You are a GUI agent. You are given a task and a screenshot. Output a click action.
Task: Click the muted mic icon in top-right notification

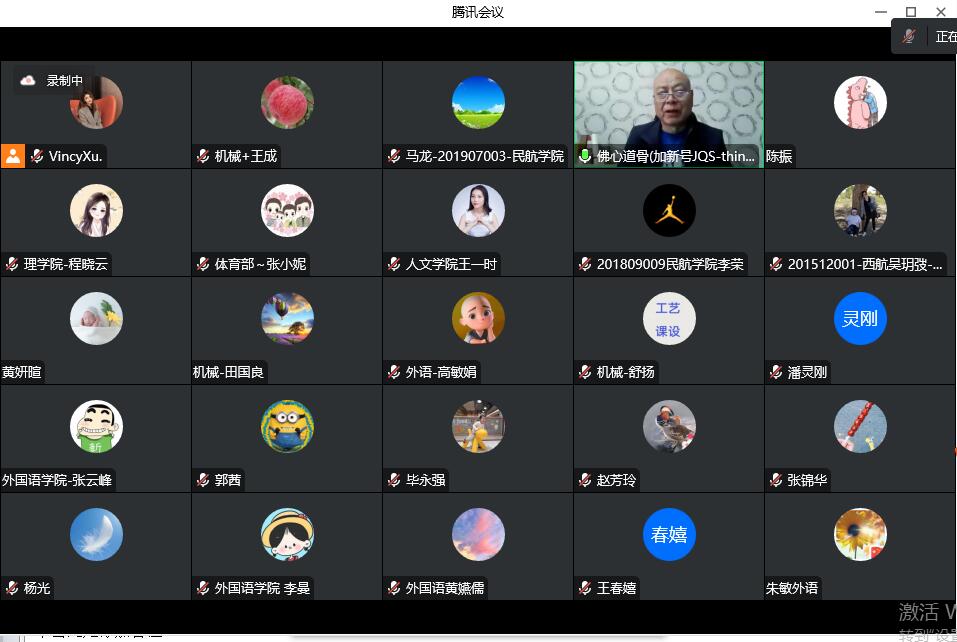pos(908,37)
